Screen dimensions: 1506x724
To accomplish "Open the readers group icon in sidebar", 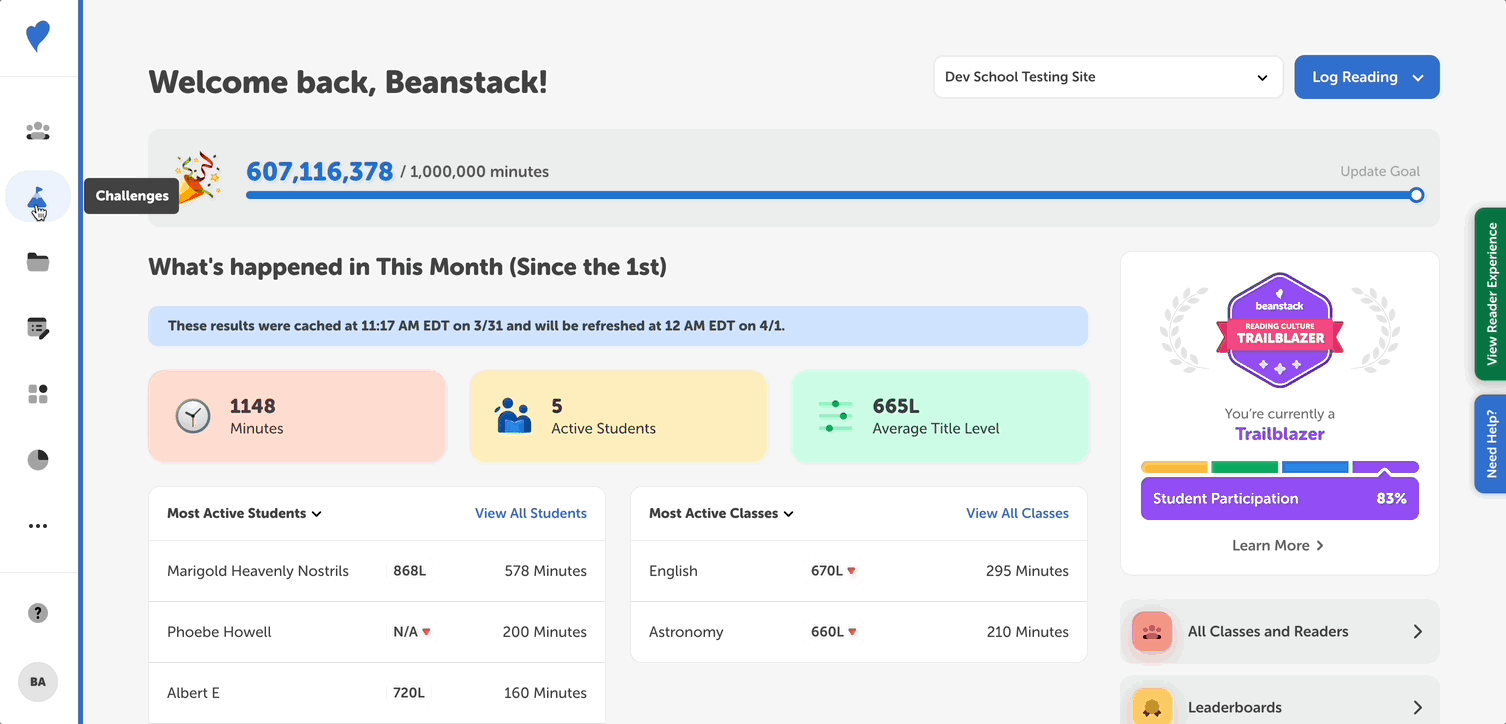I will [38, 131].
